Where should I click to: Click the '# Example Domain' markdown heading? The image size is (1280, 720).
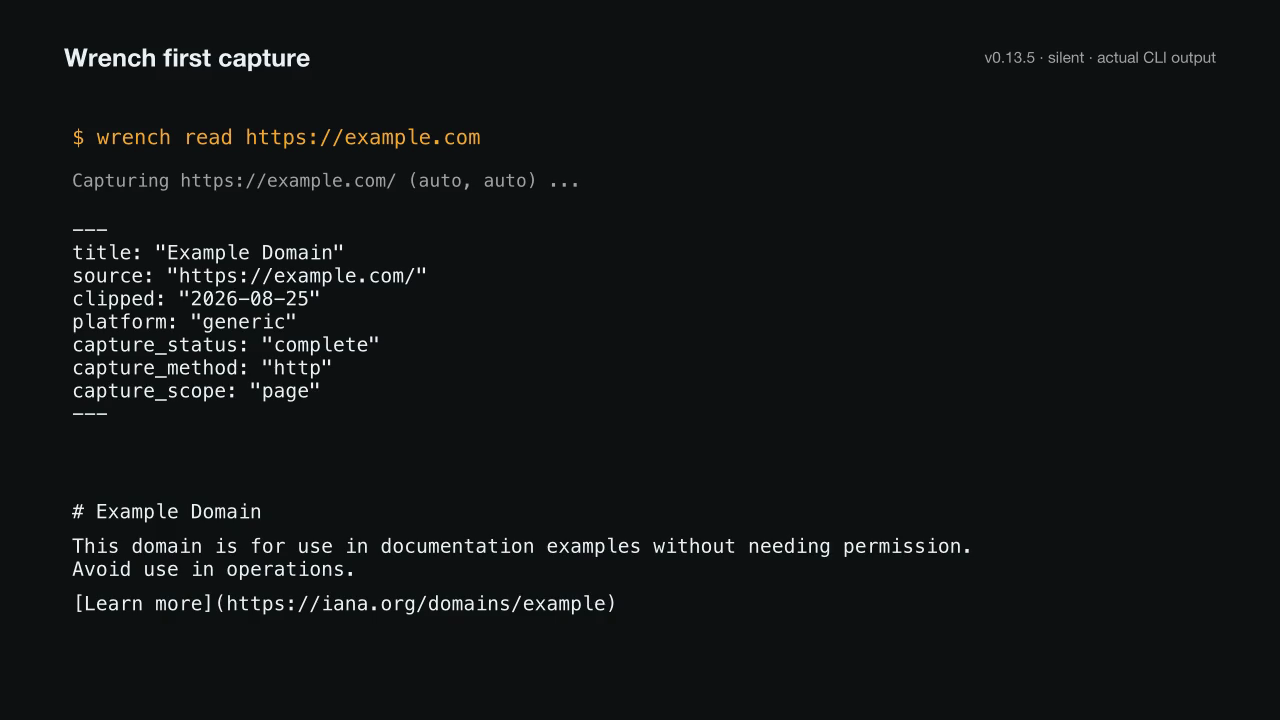tap(167, 512)
